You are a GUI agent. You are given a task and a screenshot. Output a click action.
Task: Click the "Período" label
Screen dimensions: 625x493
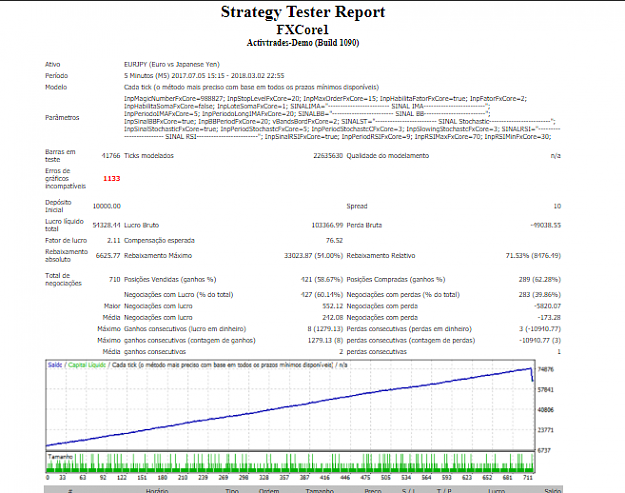[x=57, y=76]
